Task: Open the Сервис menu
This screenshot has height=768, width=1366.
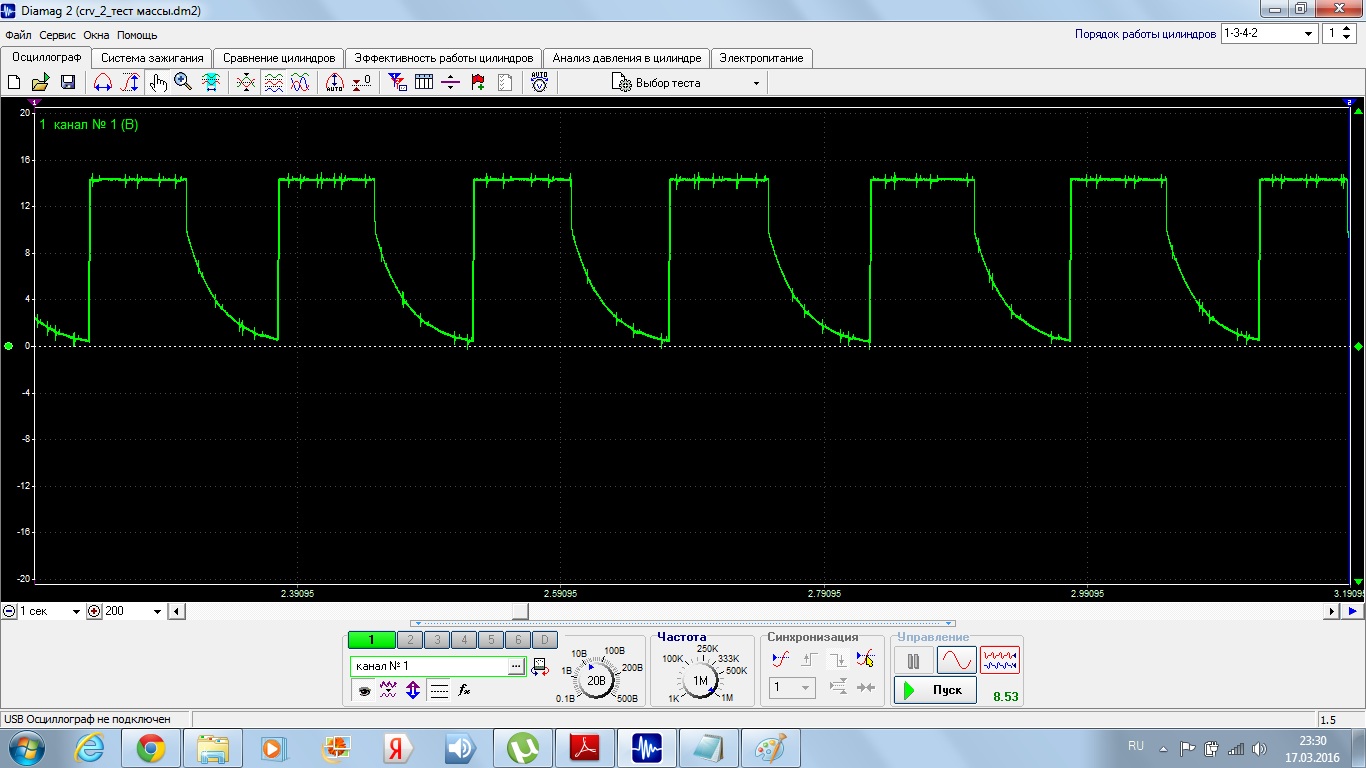Action: pyautogui.click(x=58, y=35)
